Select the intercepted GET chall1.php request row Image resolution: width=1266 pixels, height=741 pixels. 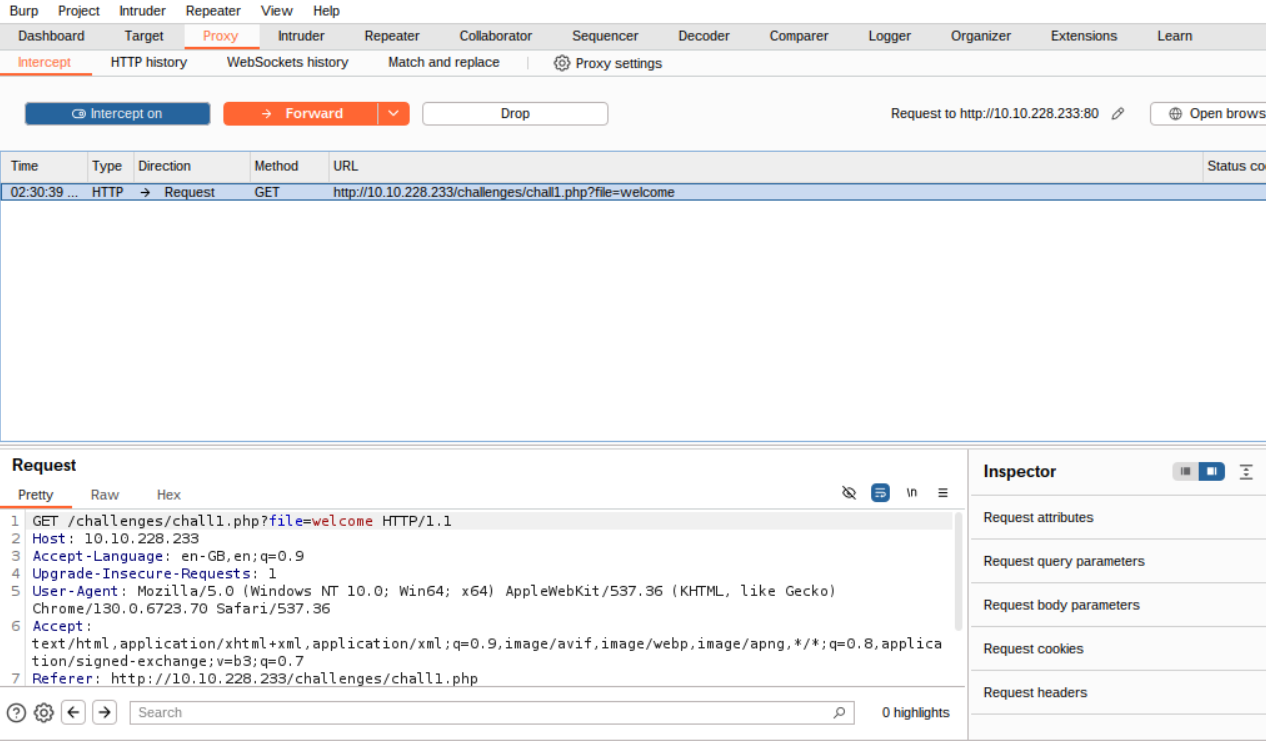[633, 192]
